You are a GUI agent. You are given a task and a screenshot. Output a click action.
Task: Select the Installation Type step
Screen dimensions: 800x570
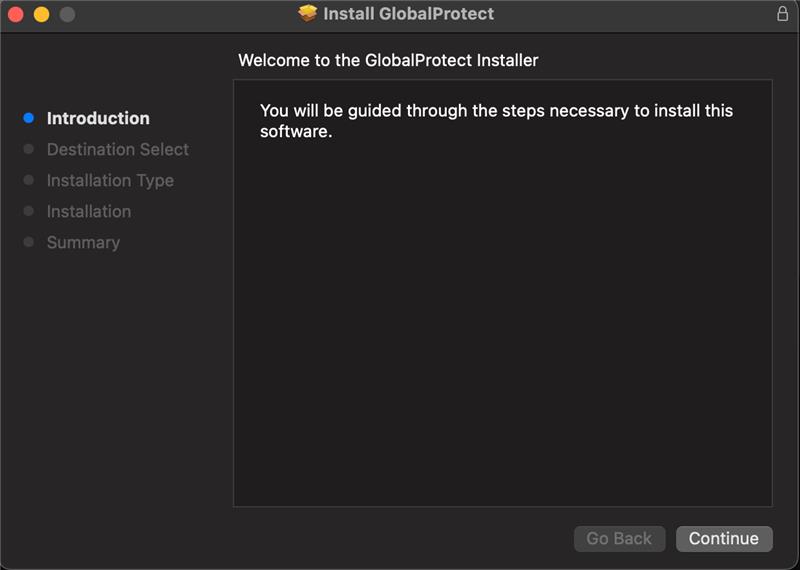(x=110, y=181)
